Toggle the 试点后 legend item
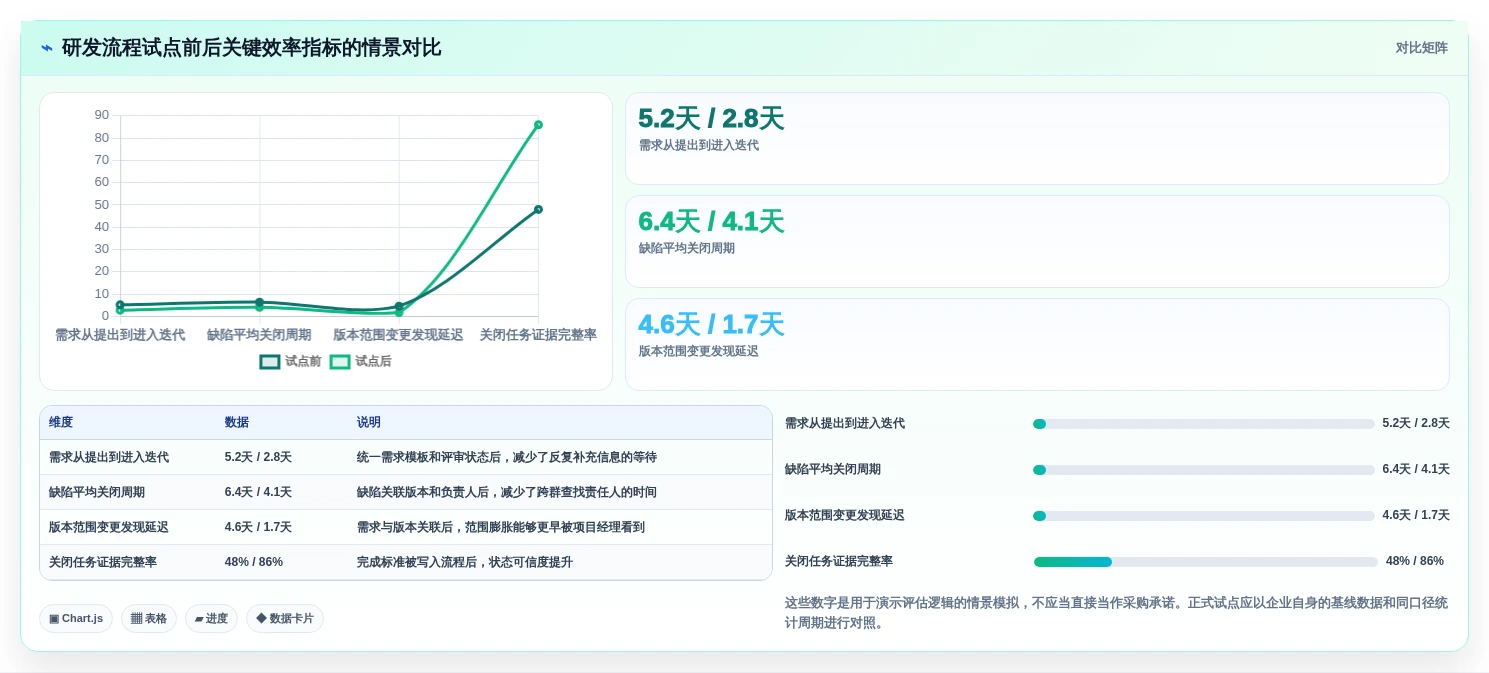Viewport: 1489px width, 673px height. tap(360, 362)
